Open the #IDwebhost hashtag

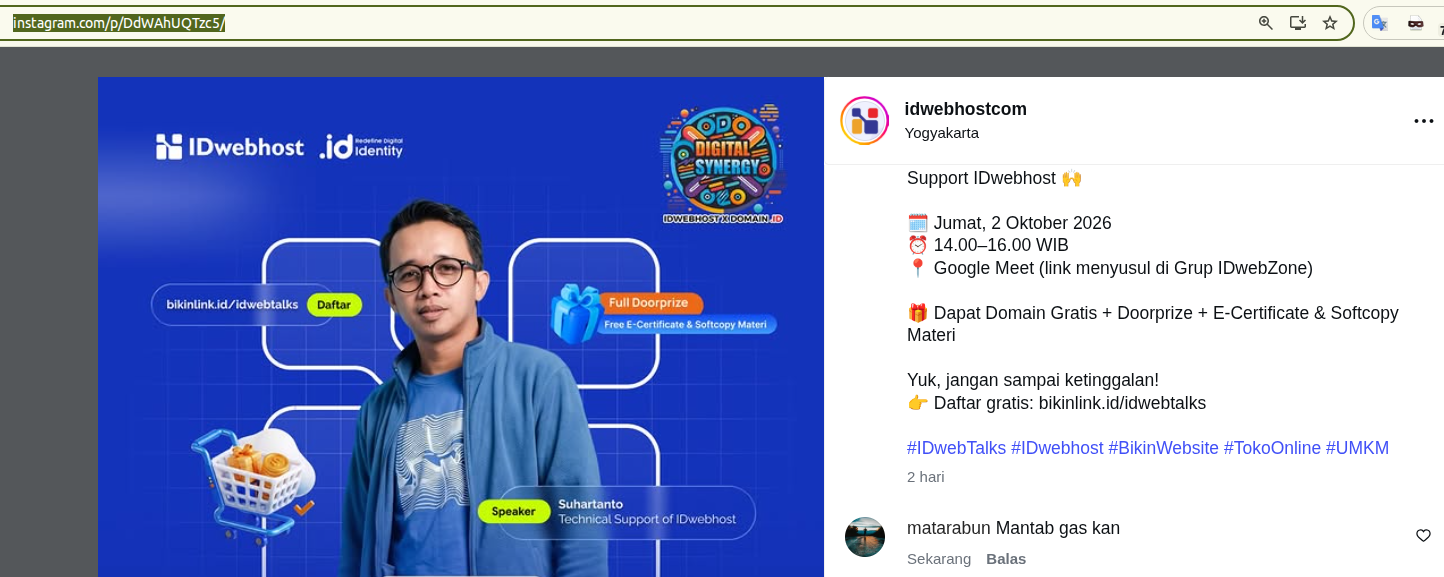1057,448
